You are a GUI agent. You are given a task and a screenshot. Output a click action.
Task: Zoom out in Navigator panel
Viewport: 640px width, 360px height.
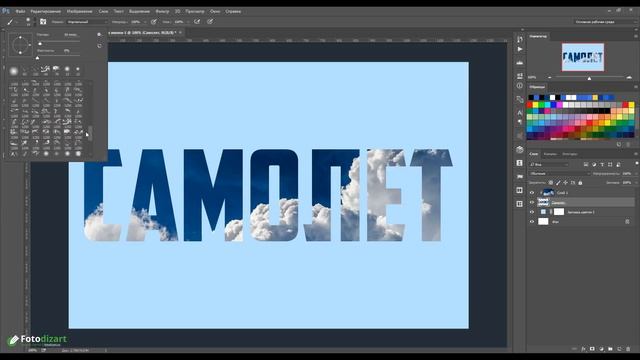[x=550, y=77]
